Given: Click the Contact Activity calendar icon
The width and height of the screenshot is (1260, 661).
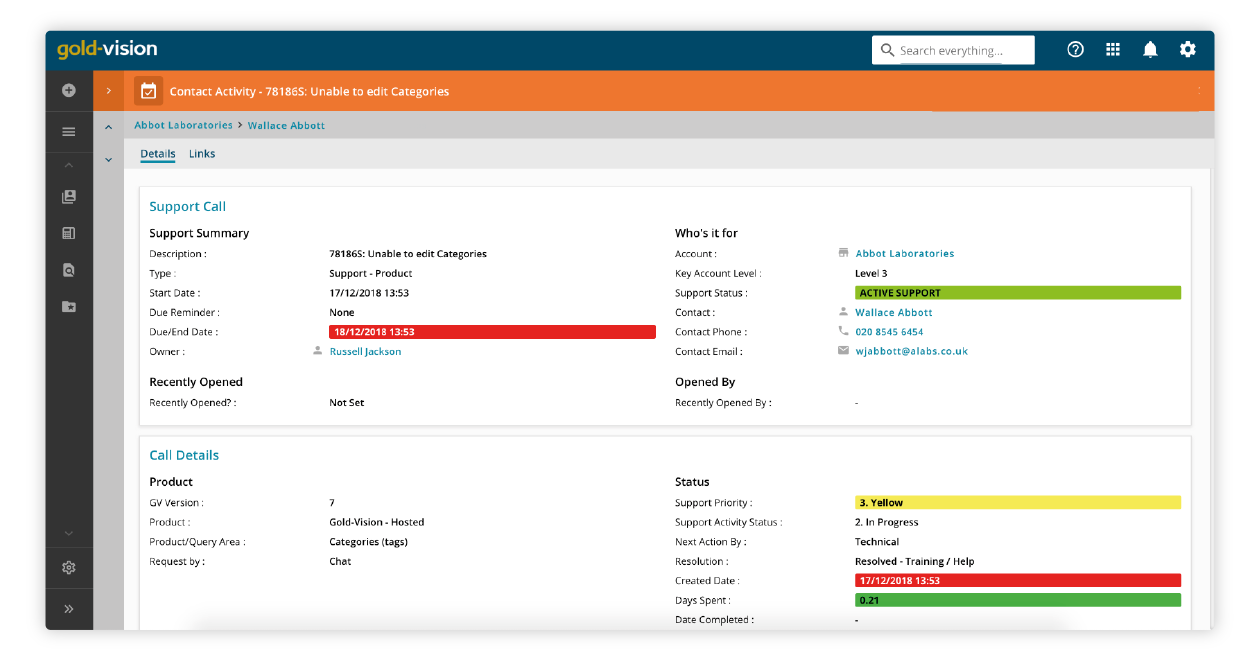Looking at the screenshot, I should coord(148,91).
